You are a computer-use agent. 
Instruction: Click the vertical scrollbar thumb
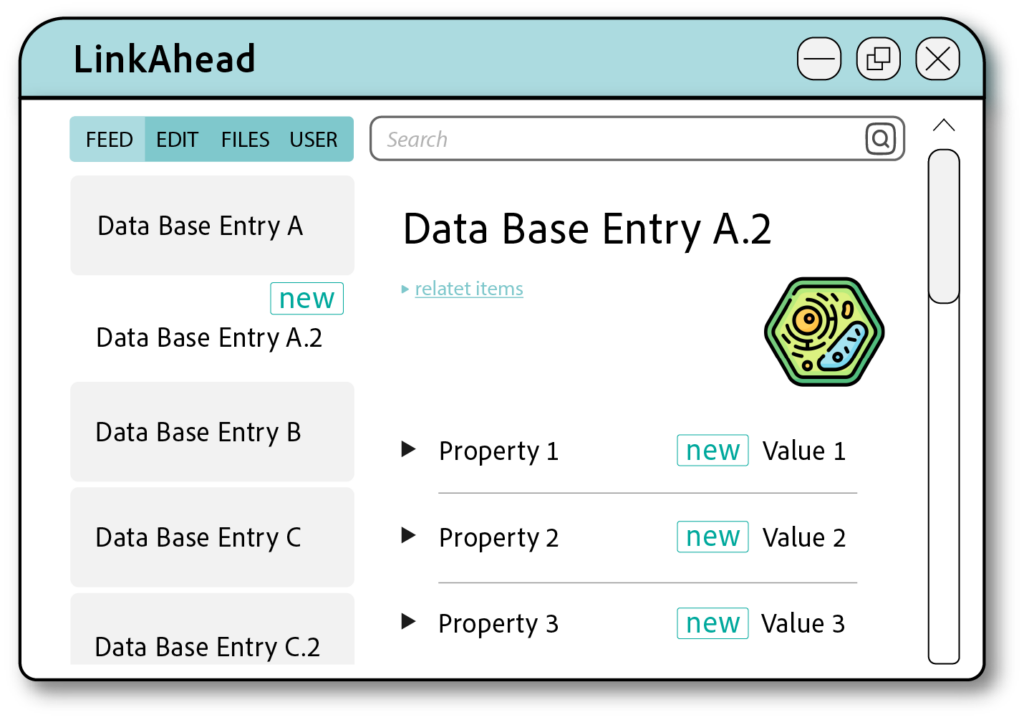click(x=943, y=225)
